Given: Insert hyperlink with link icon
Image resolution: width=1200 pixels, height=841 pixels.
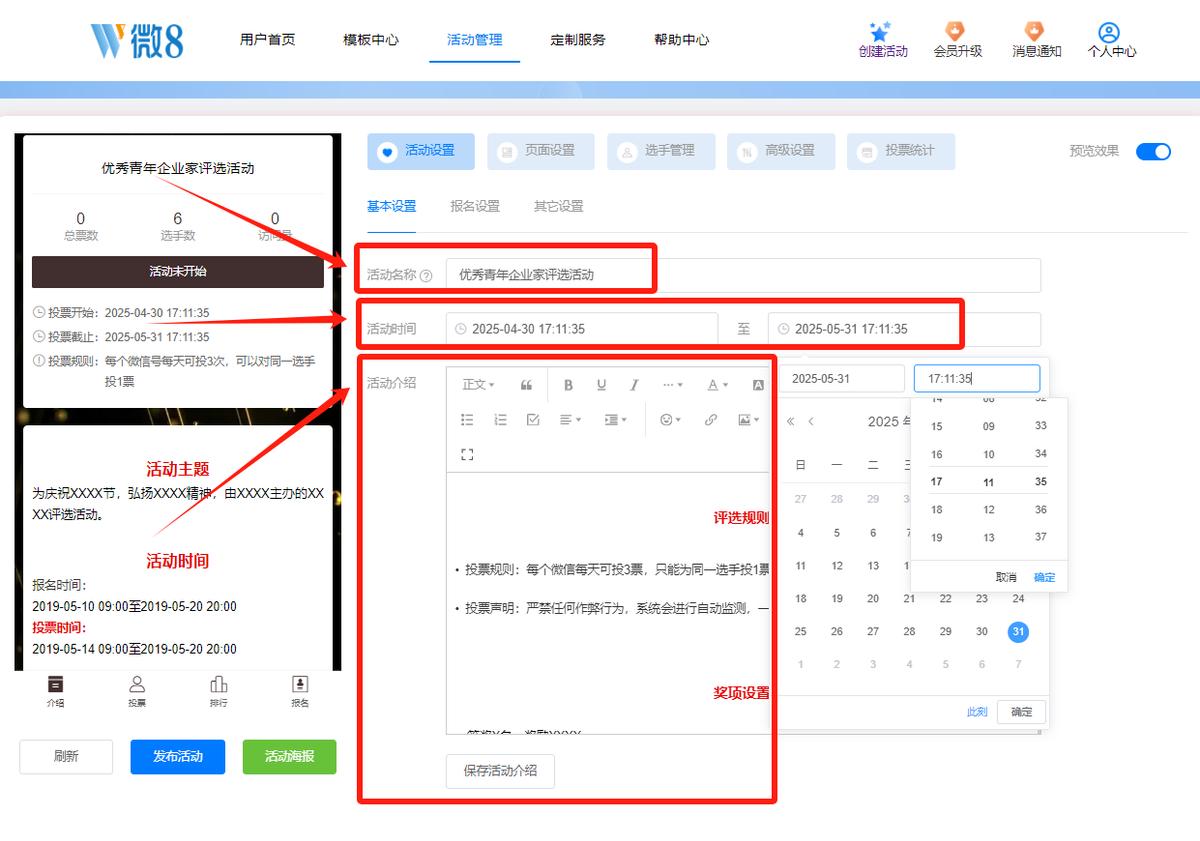Looking at the screenshot, I should click(x=711, y=420).
